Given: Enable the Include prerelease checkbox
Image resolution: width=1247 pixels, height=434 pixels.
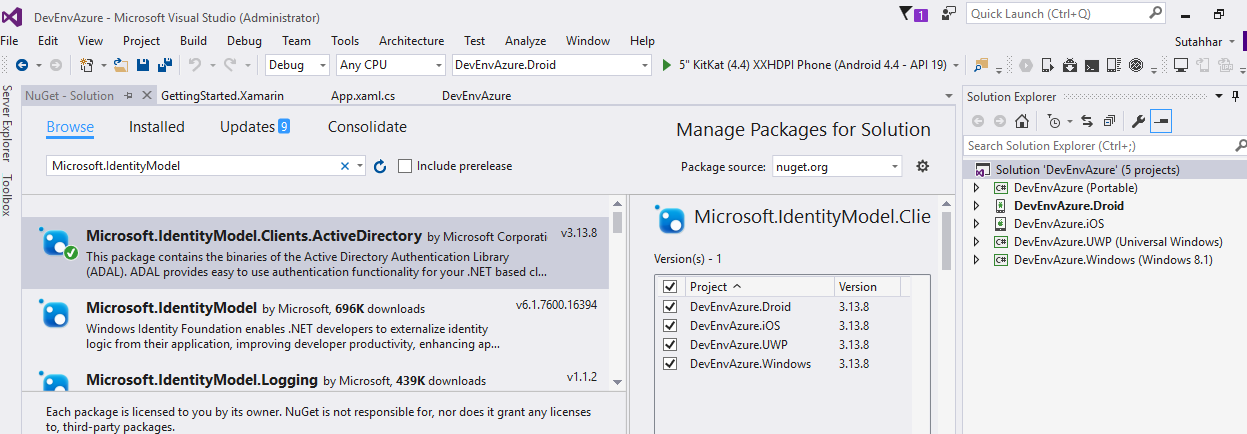Looking at the screenshot, I should tap(405, 166).
